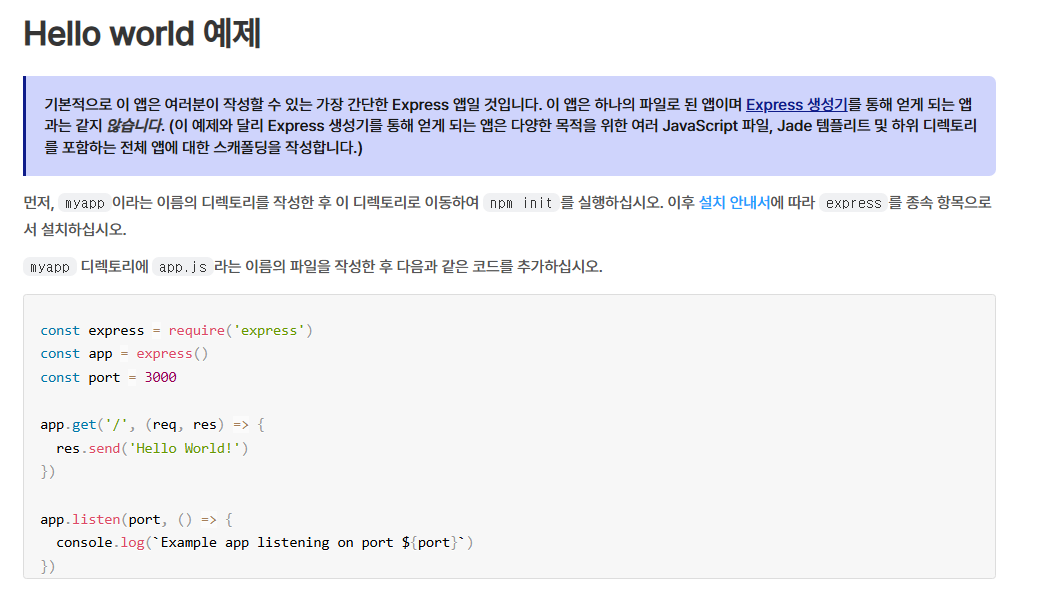Click the inline code 'app.js'
The height and width of the screenshot is (592, 1037).
(183, 267)
